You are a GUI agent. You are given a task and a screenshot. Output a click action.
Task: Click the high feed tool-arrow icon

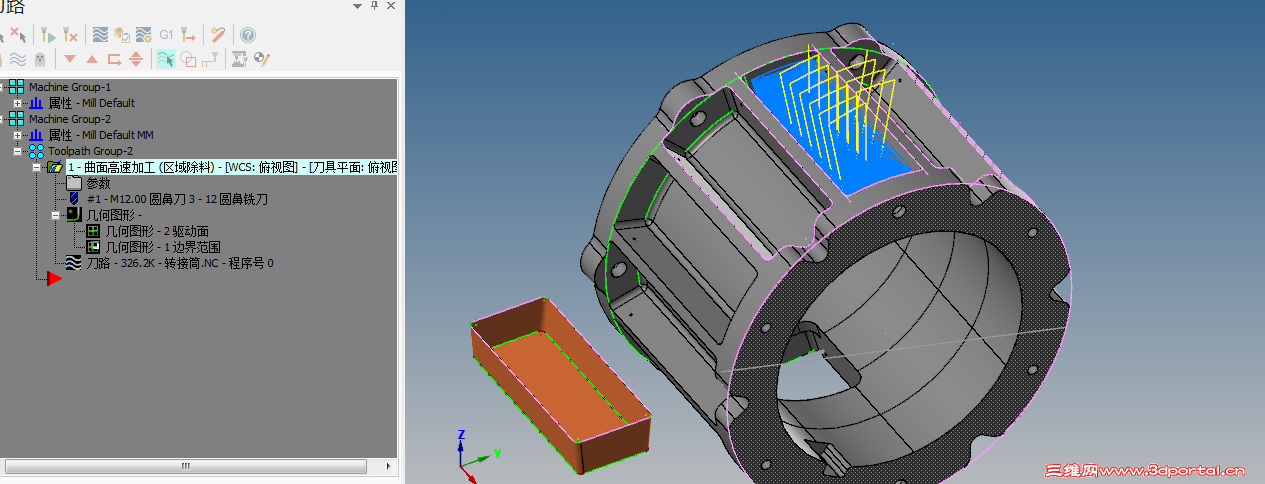tap(188, 34)
